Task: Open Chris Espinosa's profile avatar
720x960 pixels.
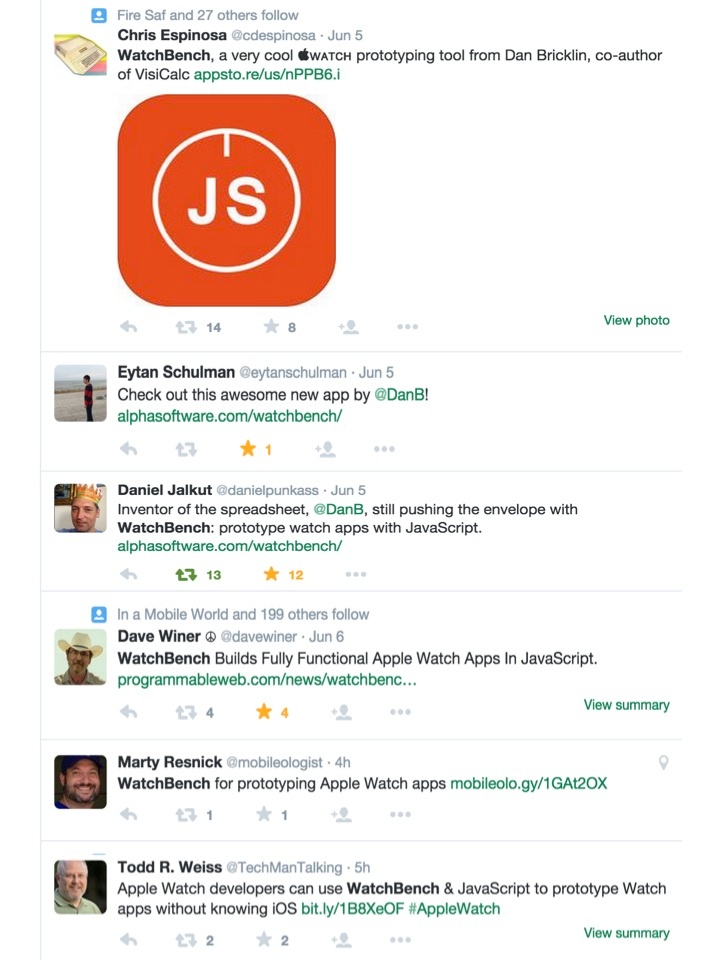Action: (80, 55)
